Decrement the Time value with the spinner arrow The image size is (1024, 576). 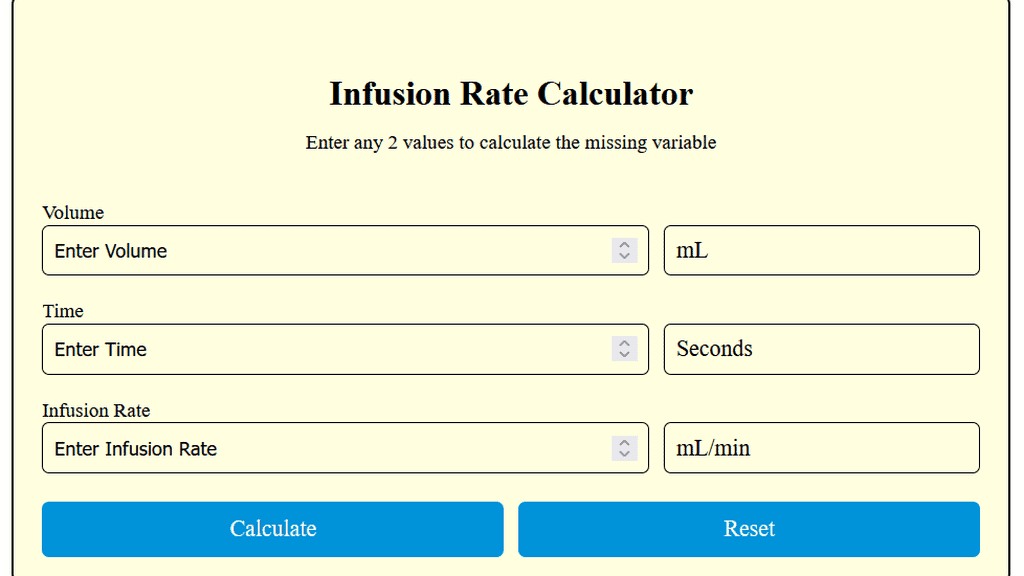pyautogui.click(x=624, y=355)
